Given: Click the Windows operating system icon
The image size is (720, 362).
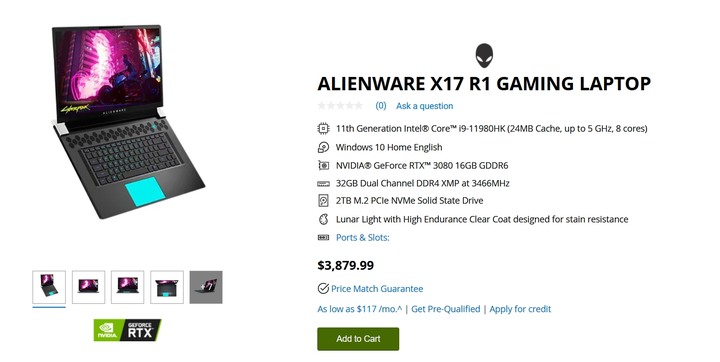Looking at the screenshot, I should point(323,147).
